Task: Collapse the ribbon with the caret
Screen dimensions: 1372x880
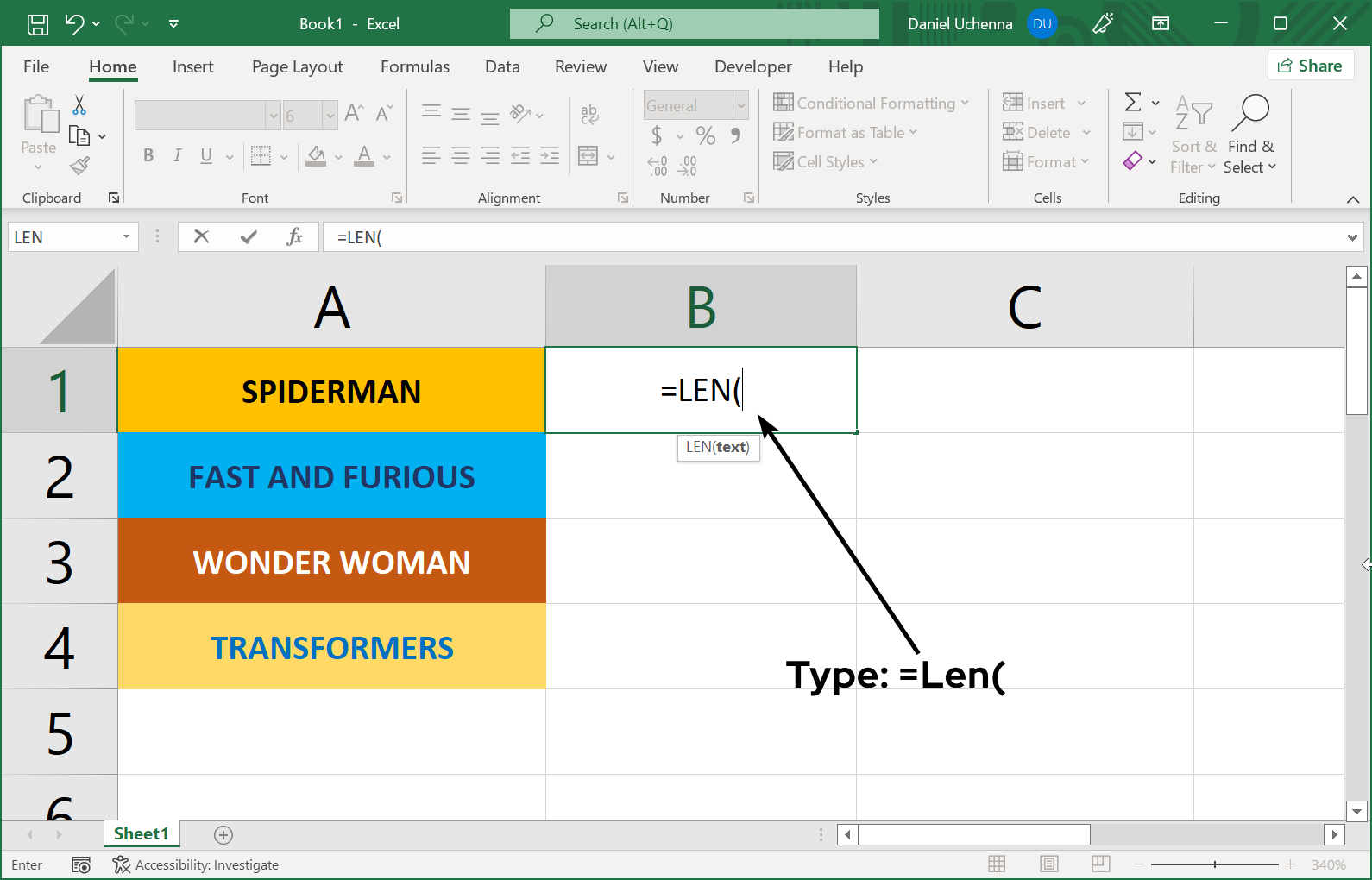Action: pyautogui.click(x=1352, y=199)
